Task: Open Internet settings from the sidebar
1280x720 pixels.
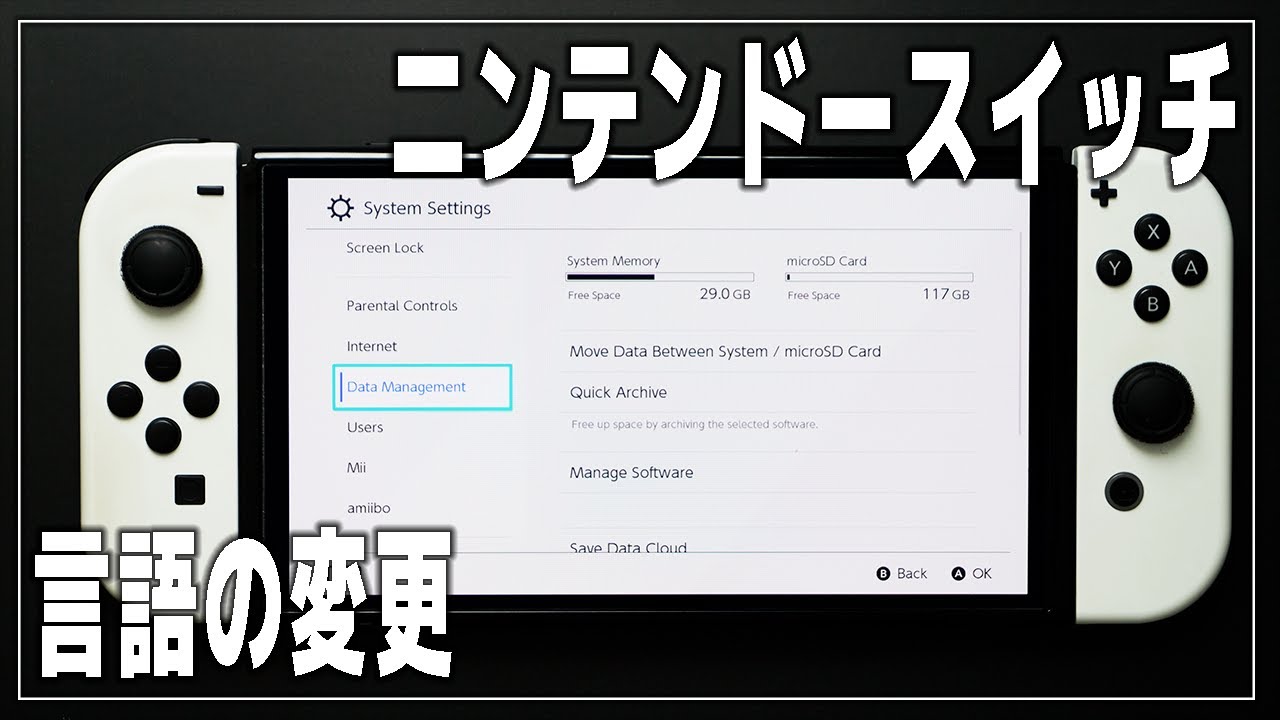Action: point(371,346)
